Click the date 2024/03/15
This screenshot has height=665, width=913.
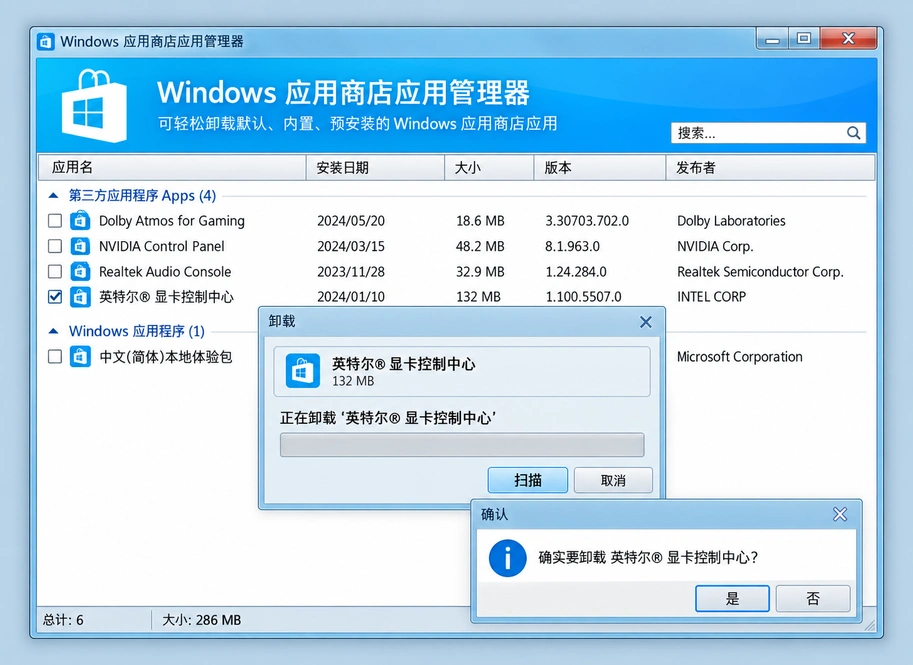(351, 246)
